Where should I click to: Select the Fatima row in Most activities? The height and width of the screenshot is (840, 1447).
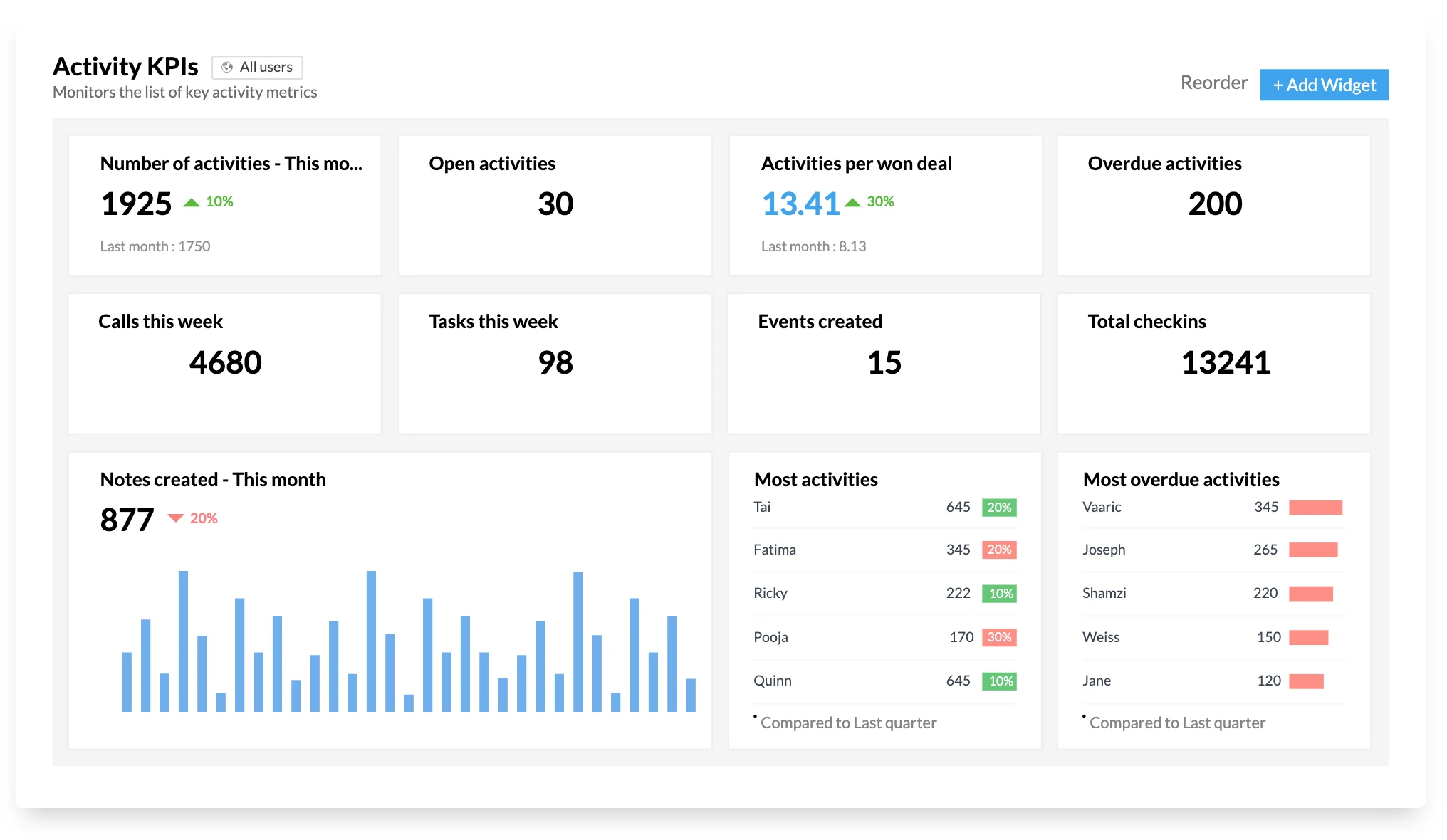[885, 550]
